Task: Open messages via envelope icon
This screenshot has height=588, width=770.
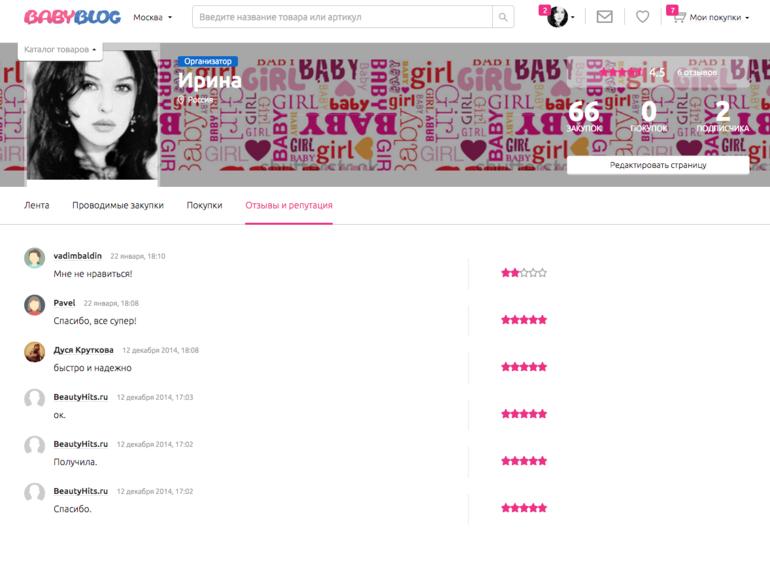Action: (x=604, y=17)
